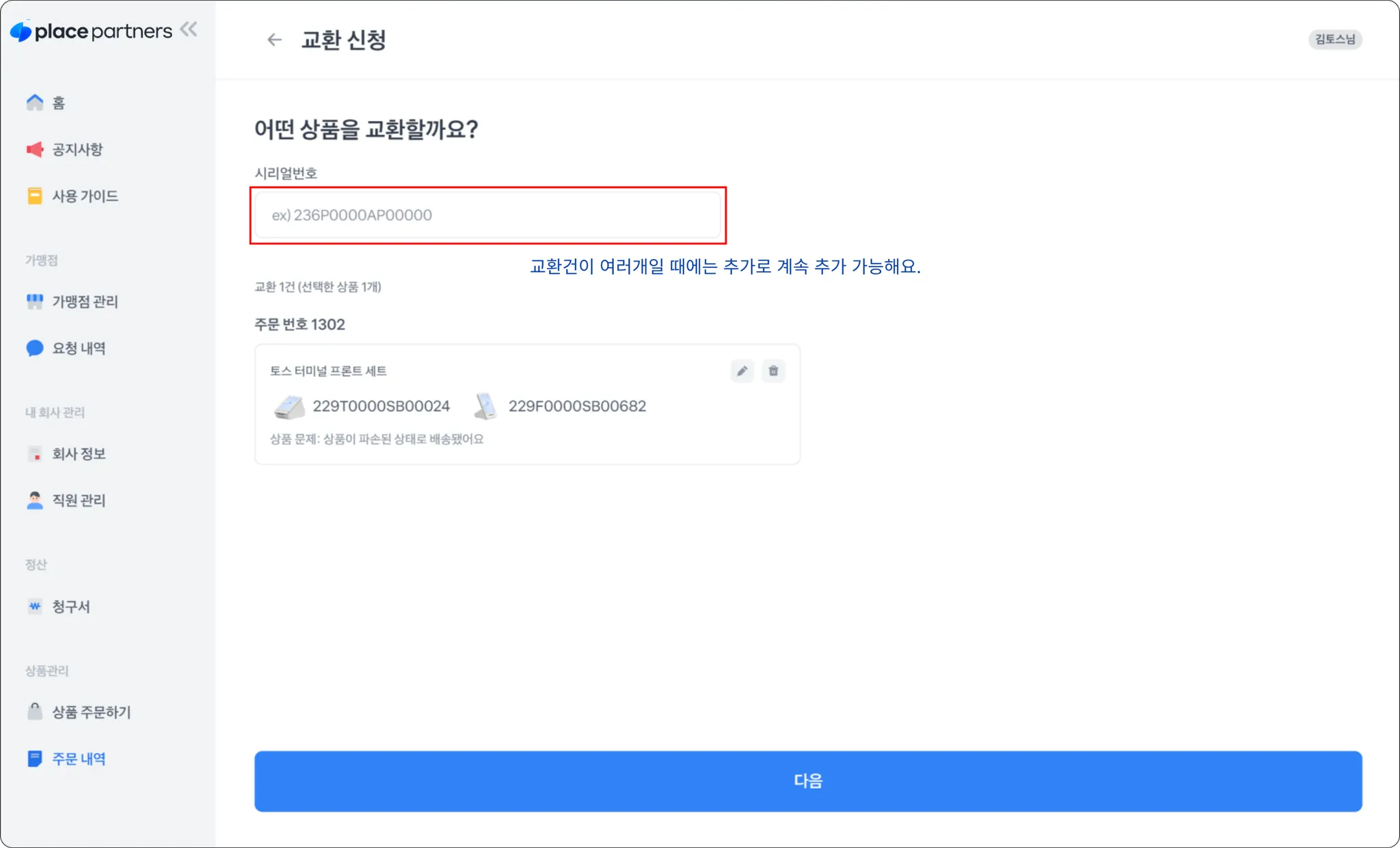The height and width of the screenshot is (848, 1400).
Task: Click the front device thumbnail 229F0000SB00682
Action: [x=485, y=406]
